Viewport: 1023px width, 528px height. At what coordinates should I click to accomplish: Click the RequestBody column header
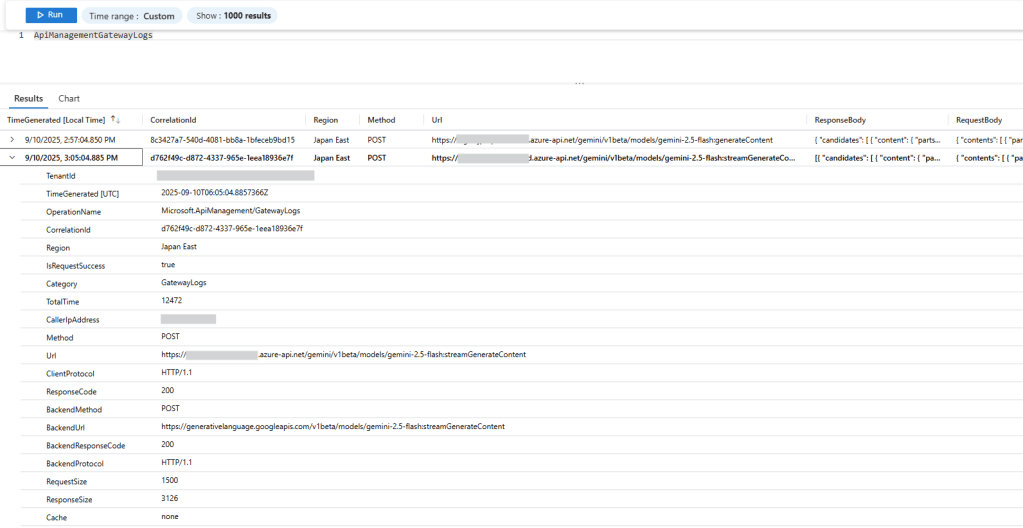(979, 120)
